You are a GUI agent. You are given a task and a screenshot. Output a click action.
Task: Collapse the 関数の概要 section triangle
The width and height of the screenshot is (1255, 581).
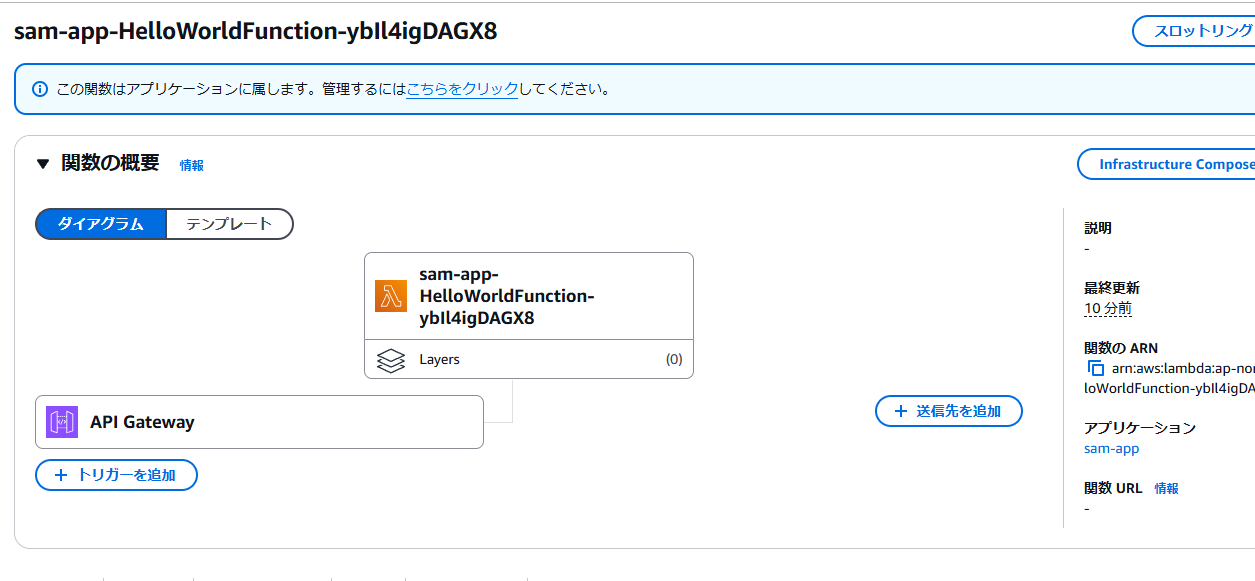(43, 164)
